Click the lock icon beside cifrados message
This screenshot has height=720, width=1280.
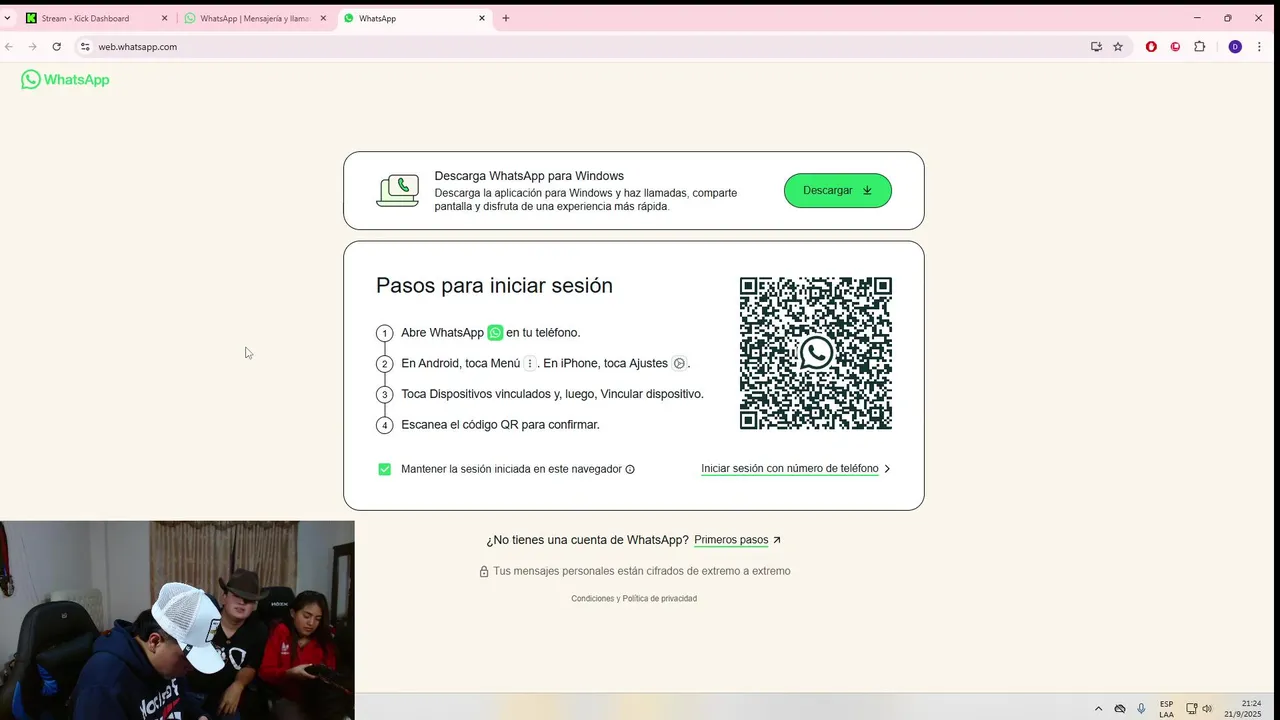coord(484,571)
